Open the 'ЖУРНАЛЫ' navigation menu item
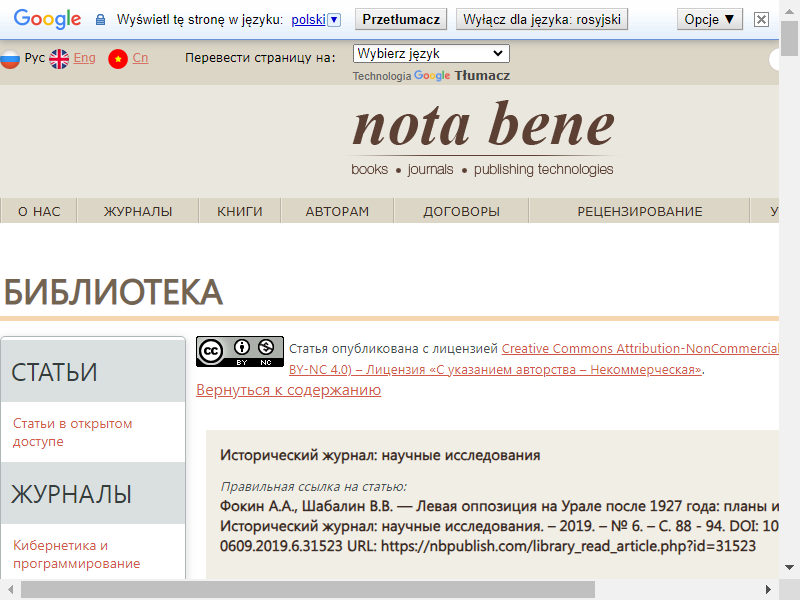The image size is (800, 600). tap(138, 211)
